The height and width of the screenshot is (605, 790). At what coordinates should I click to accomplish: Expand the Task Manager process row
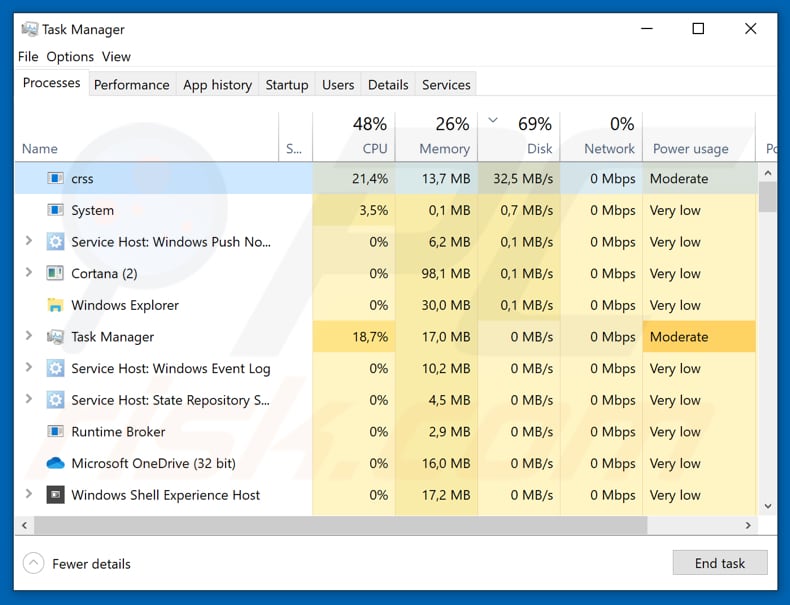(29, 335)
